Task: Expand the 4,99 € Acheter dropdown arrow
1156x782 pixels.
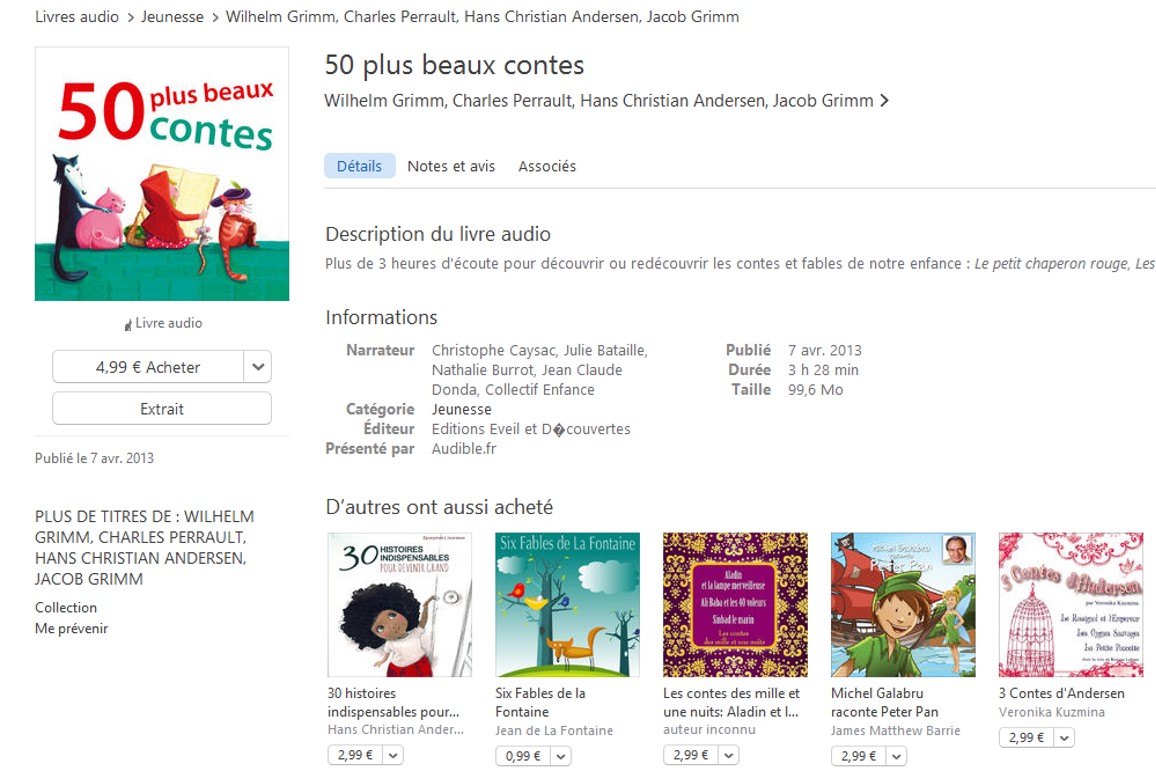Action: tap(258, 367)
